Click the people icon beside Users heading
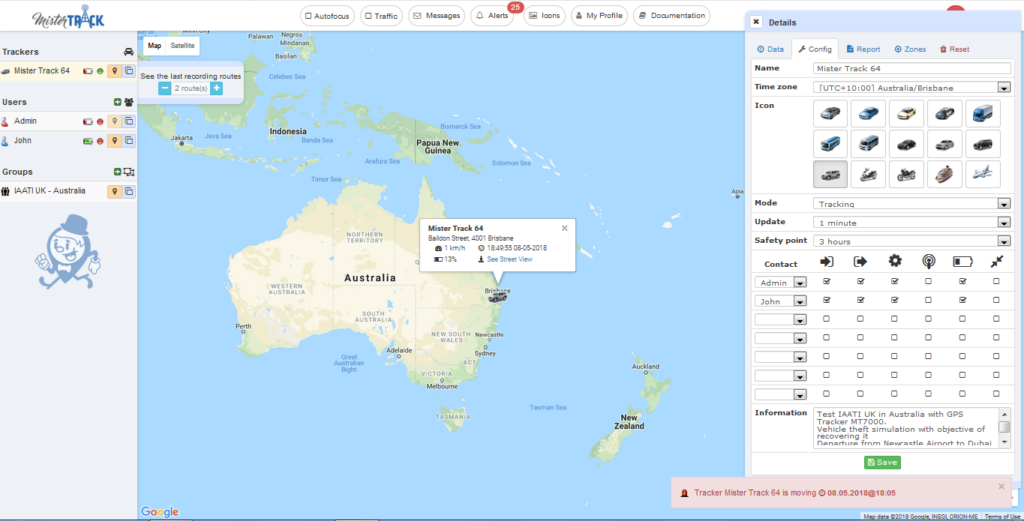The image size is (1024, 521). click(129, 102)
